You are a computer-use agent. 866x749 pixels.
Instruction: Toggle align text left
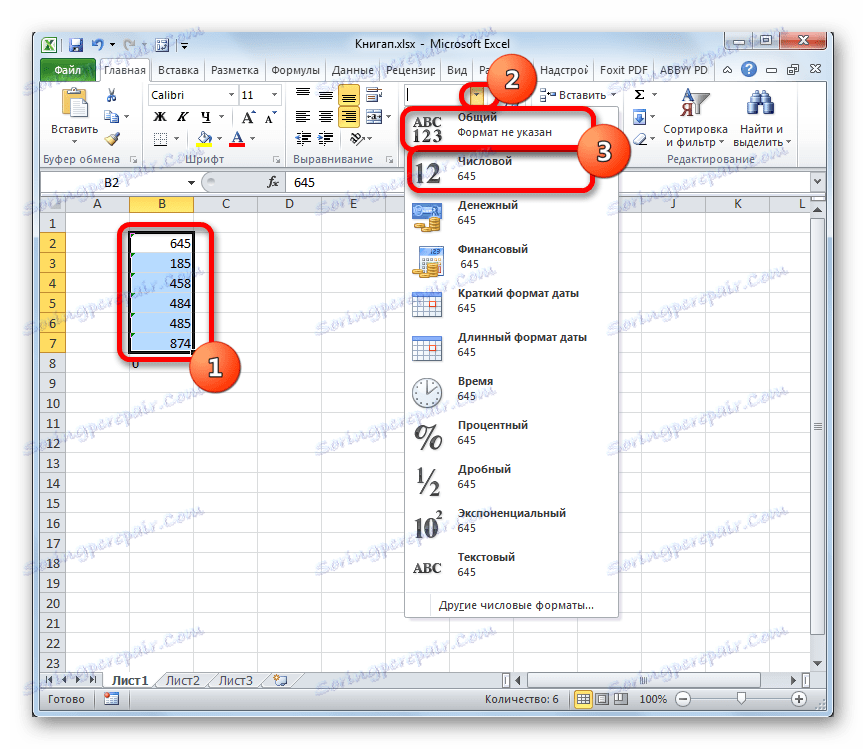click(303, 117)
